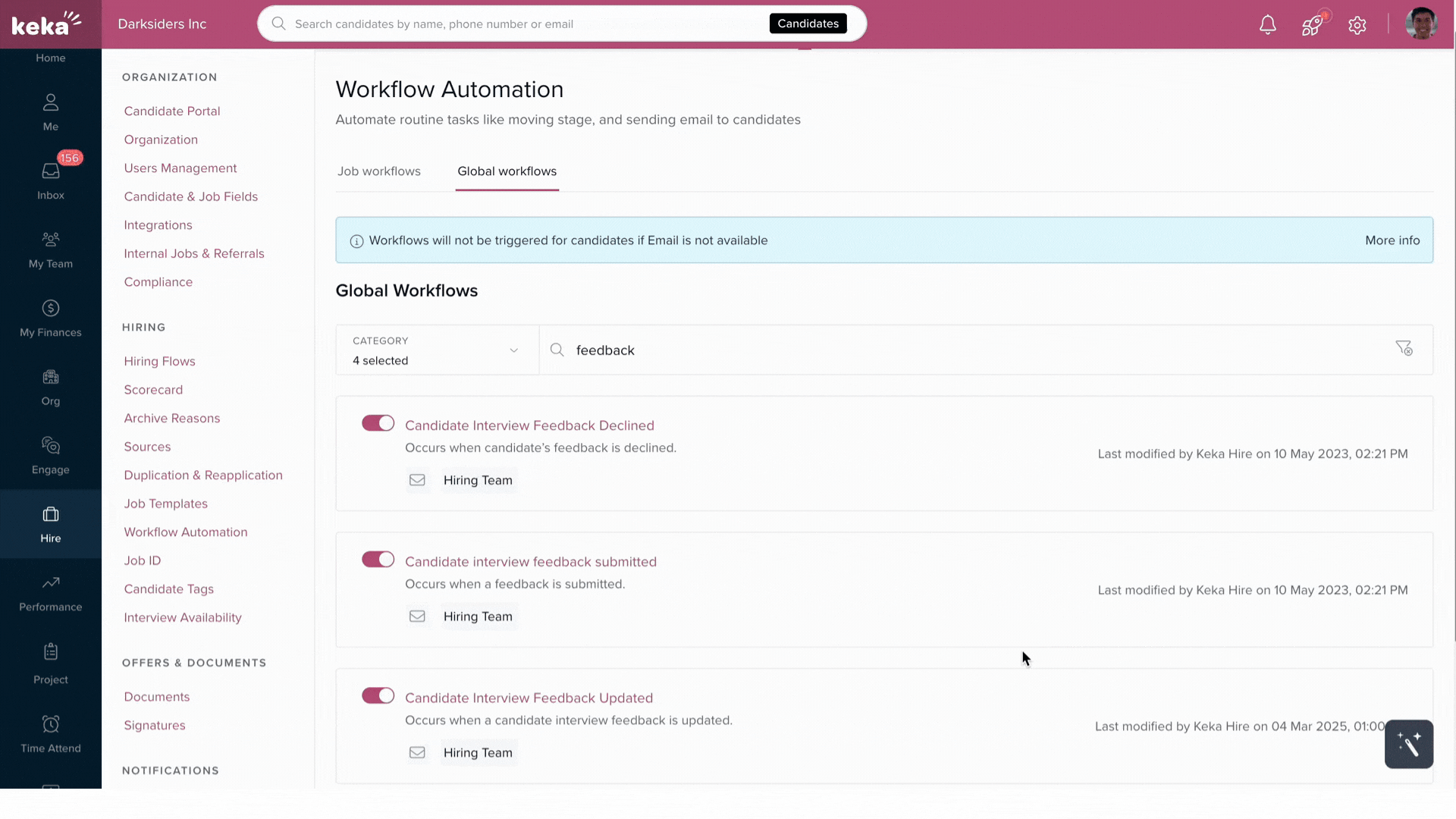Click the clear filters funnel icon
The image size is (1456, 819).
click(1404, 348)
